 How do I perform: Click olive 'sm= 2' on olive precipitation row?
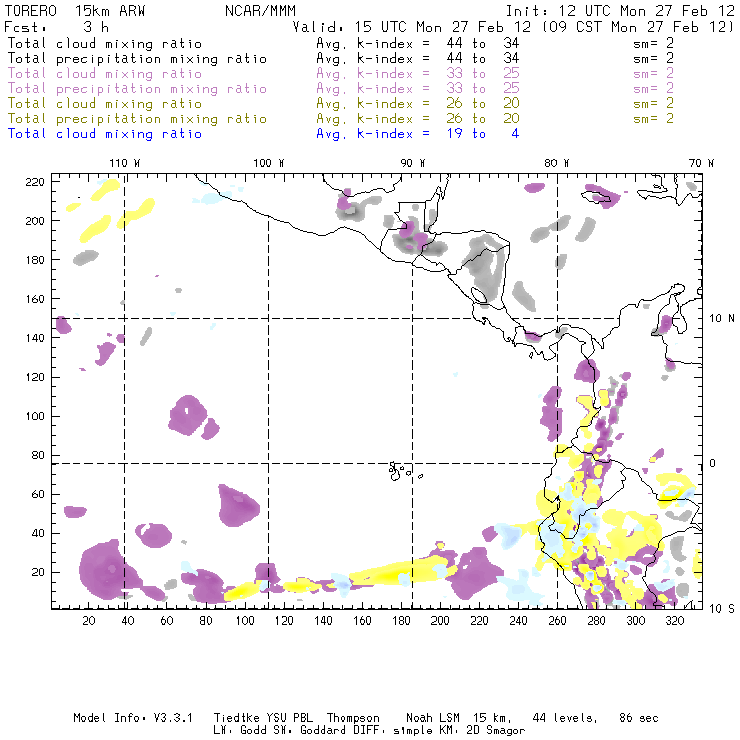[654, 118]
